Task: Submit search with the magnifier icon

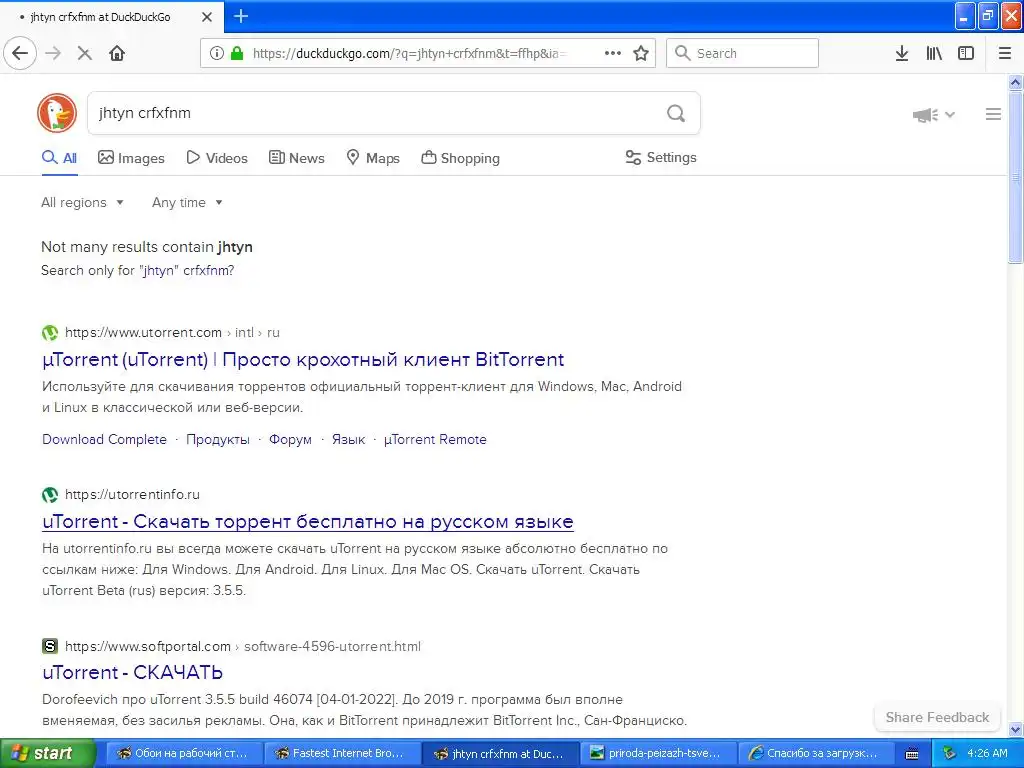Action: pos(676,113)
